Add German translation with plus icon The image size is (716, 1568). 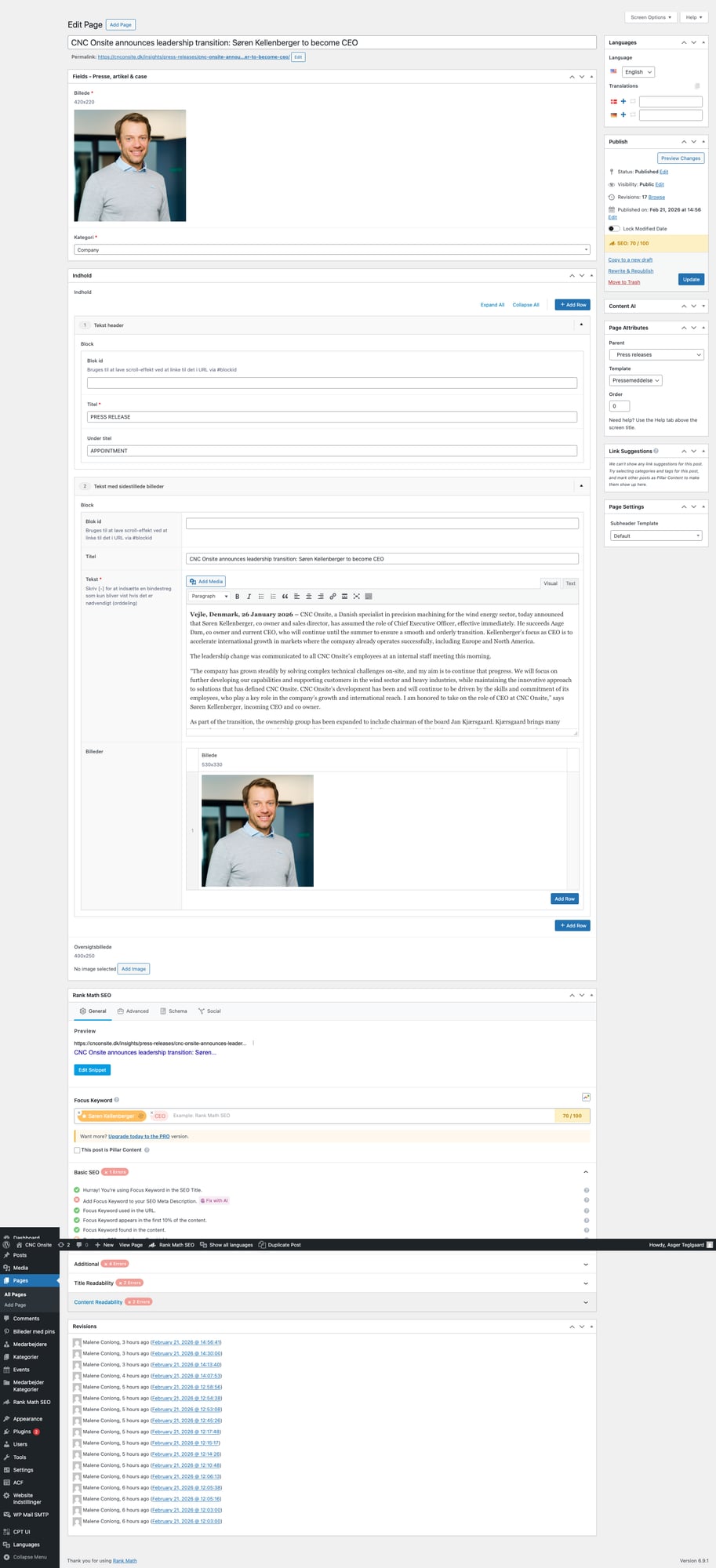click(x=623, y=115)
